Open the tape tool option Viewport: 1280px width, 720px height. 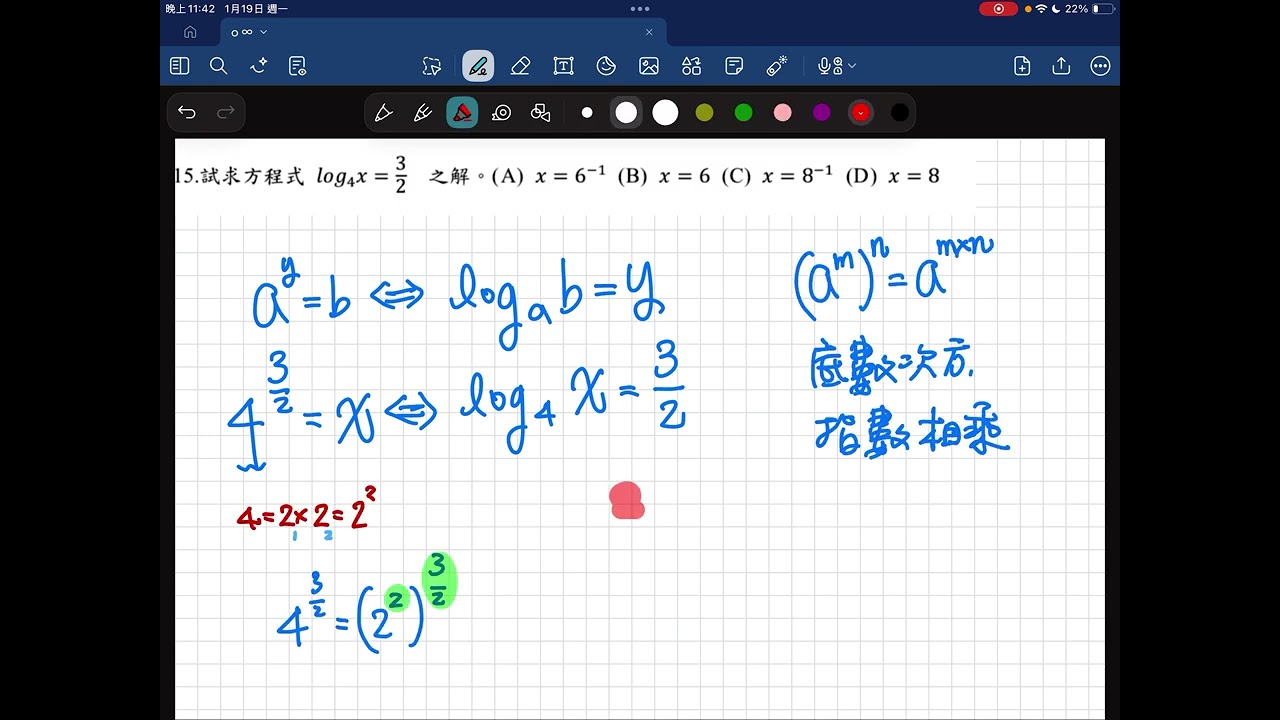[502, 113]
